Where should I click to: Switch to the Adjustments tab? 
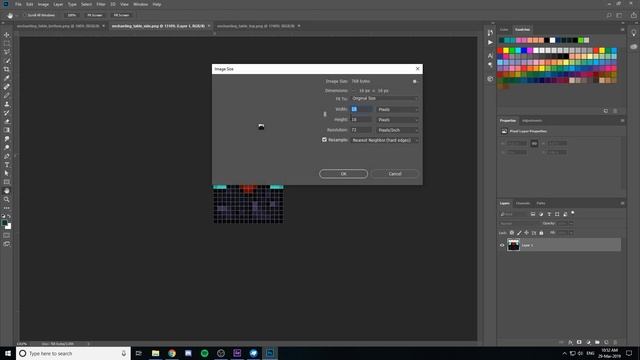coord(532,120)
